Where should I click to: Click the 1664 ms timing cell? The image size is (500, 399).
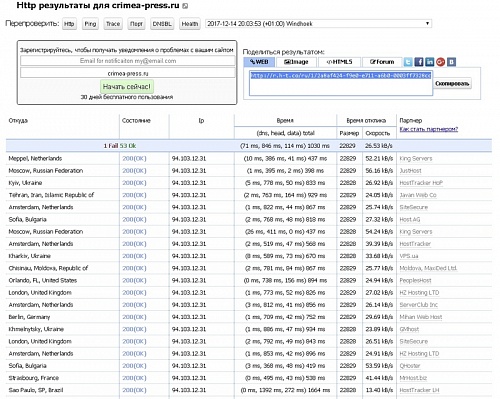[x=285, y=390]
